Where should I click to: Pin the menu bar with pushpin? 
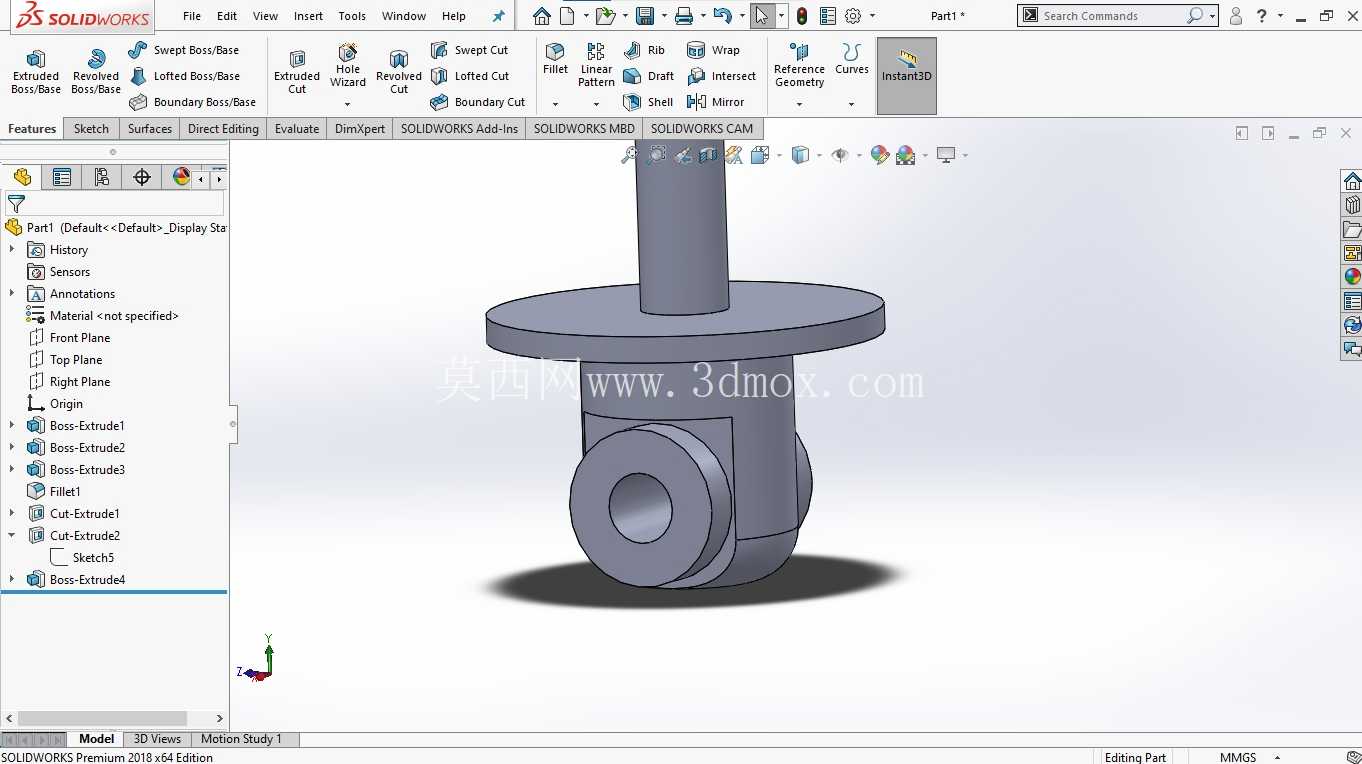pyautogui.click(x=499, y=16)
